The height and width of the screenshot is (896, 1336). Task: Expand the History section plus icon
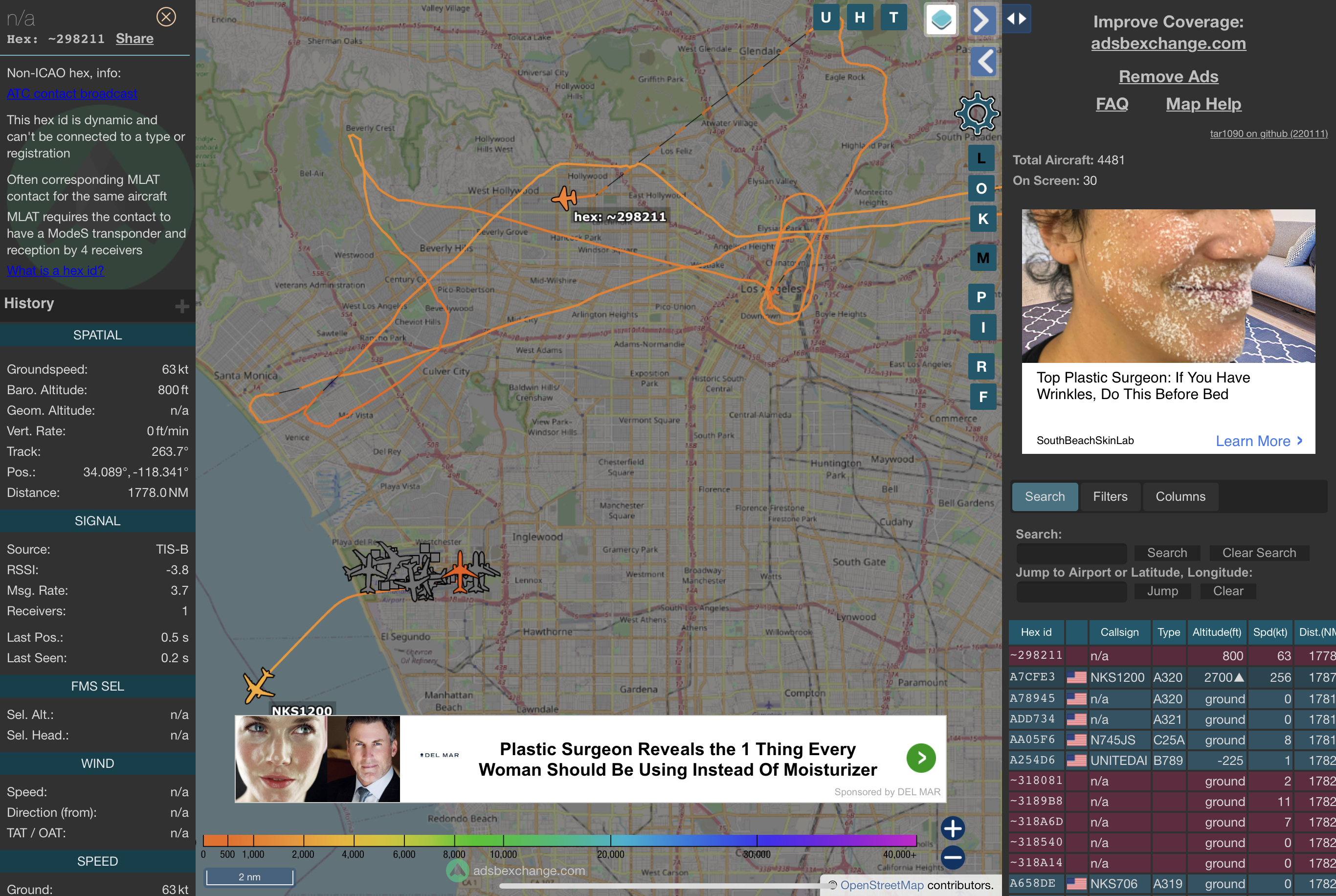(181, 306)
